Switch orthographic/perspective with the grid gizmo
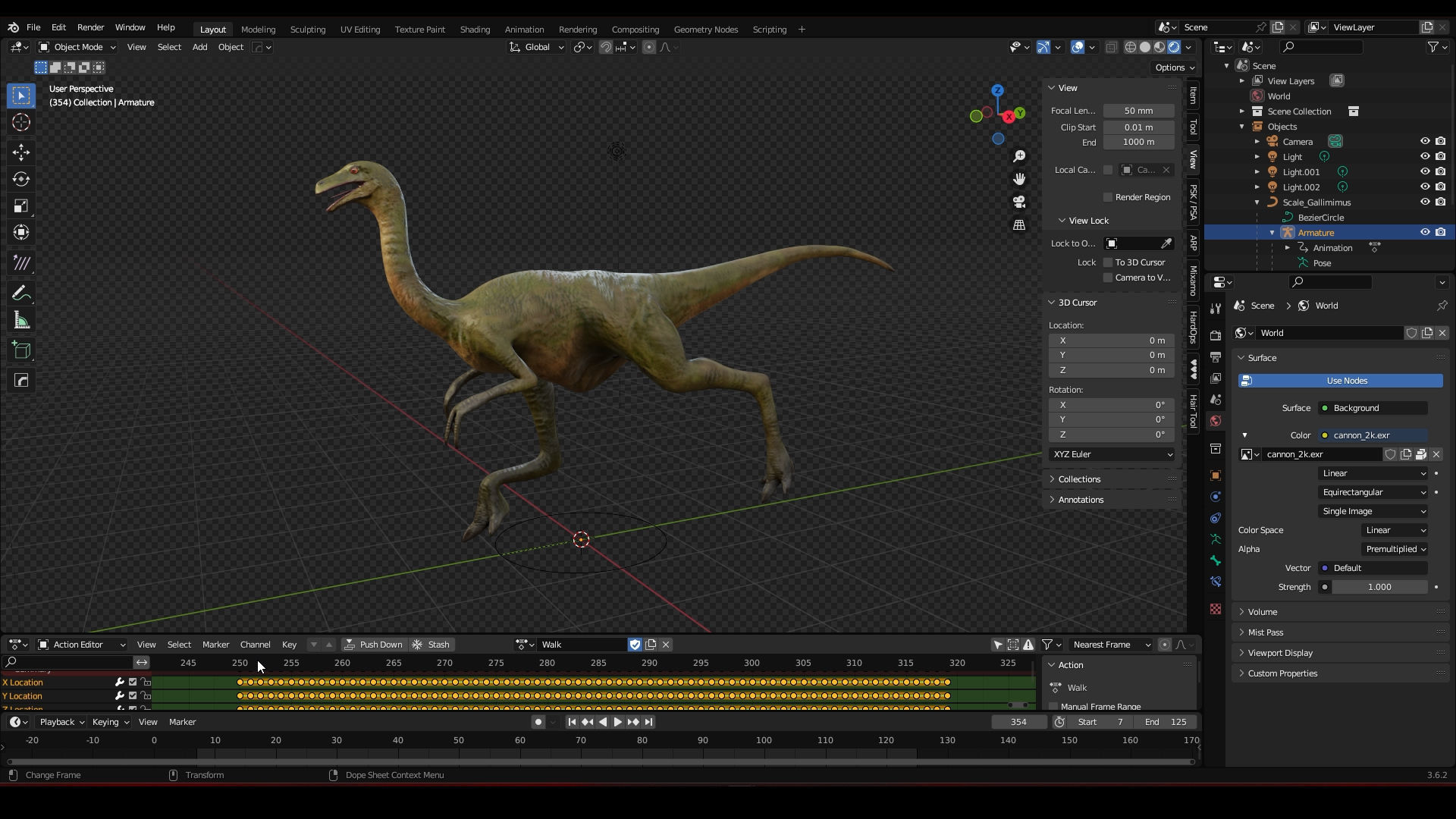This screenshot has width=1456, height=819. 1019,225
